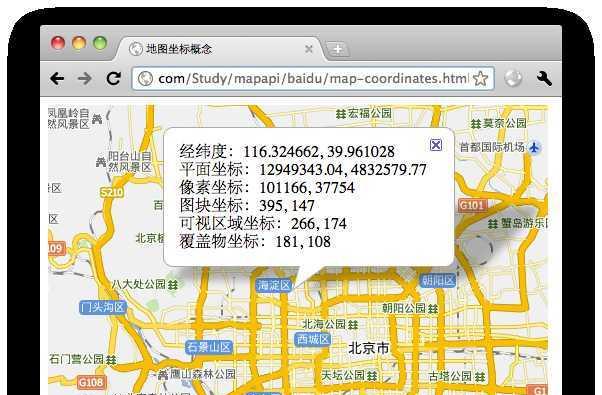Image resolution: width=602 pixels, height=395 pixels.
Task: Click the site globe icon in address bar
Action: tap(146, 79)
